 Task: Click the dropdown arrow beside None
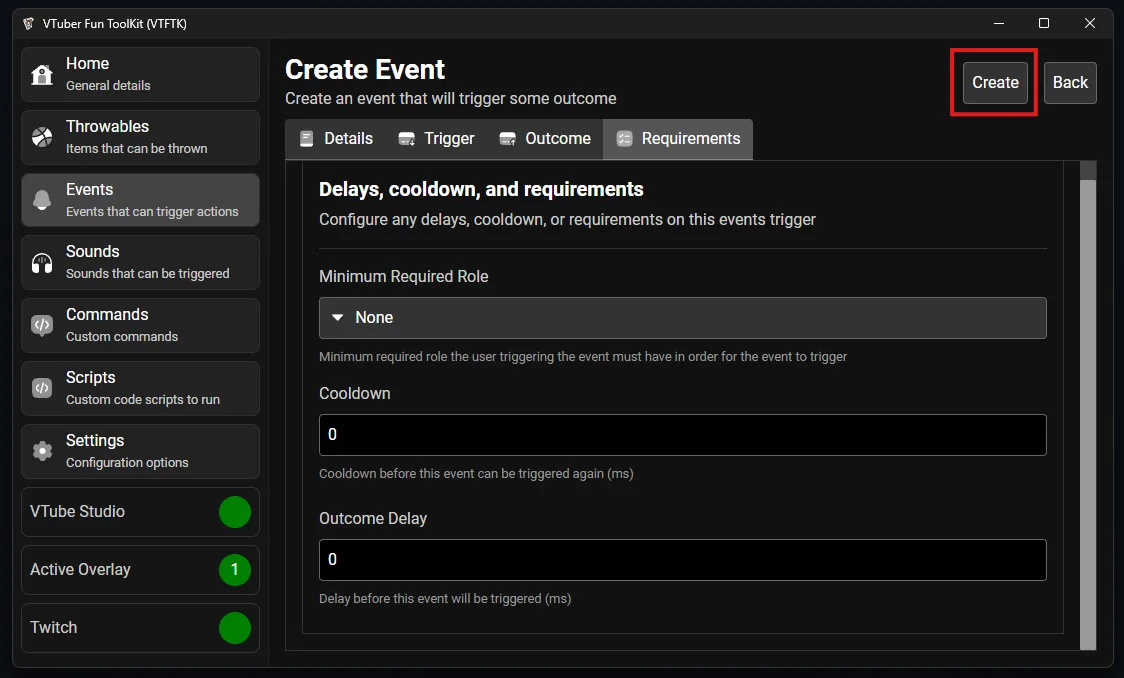click(338, 318)
